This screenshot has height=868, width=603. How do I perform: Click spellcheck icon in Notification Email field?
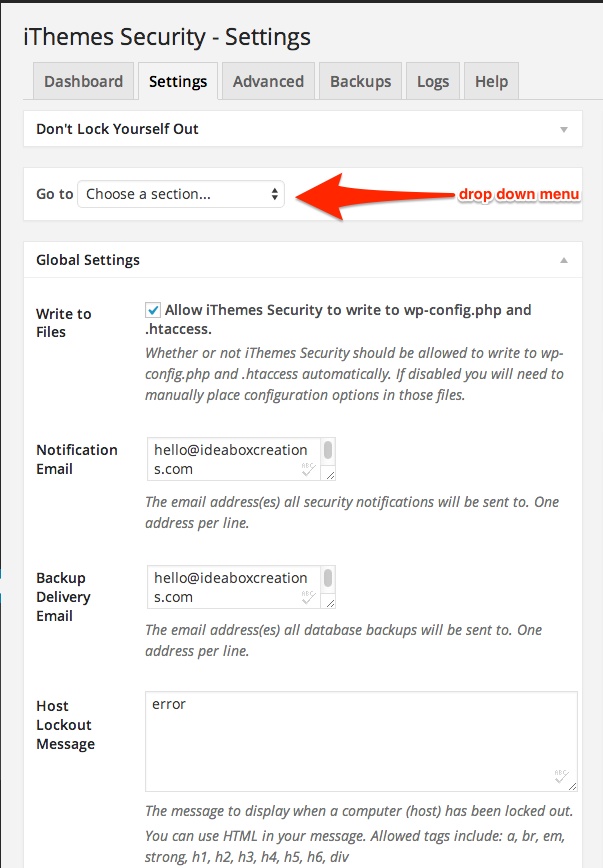tap(308, 469)
